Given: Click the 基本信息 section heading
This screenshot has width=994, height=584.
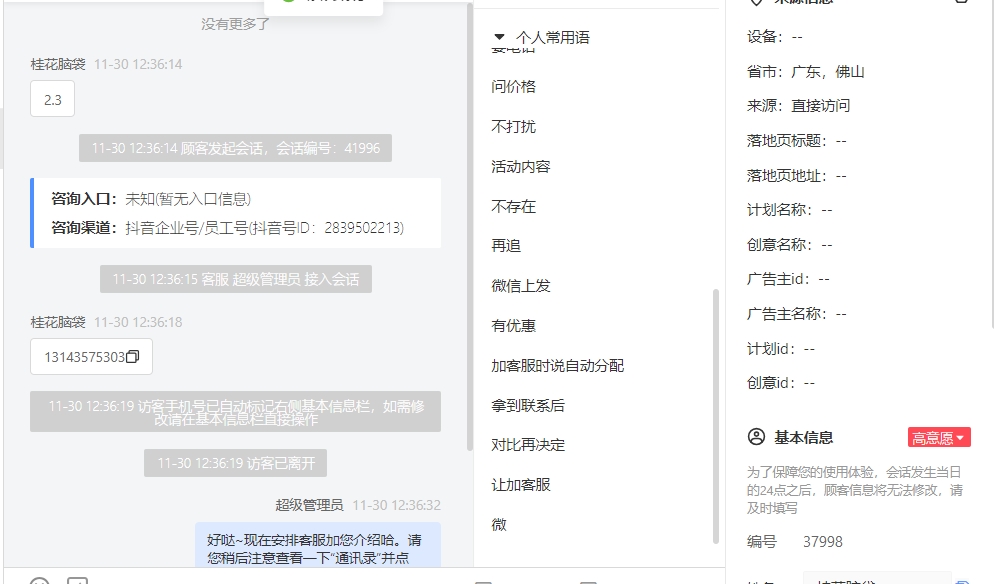Looking at the screenshot, I should (804, 438).
